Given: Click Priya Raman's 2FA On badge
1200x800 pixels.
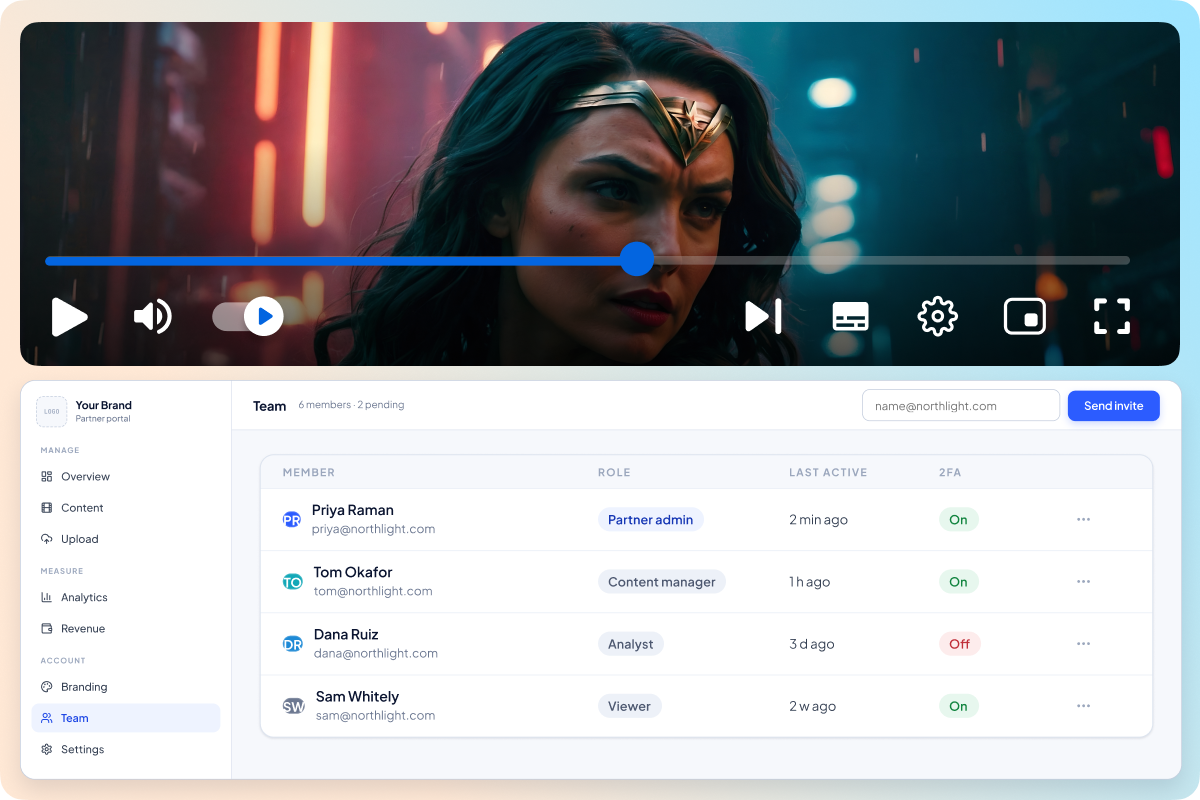Looking at the screenshot, I should click(x=958, y=520).
